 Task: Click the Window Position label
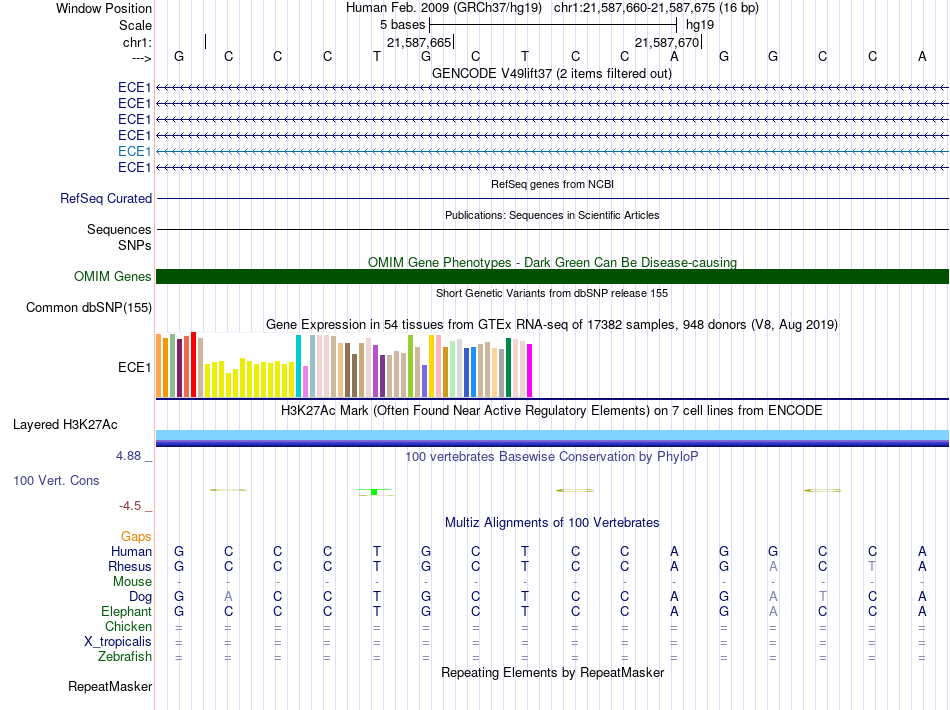[104, 8]
